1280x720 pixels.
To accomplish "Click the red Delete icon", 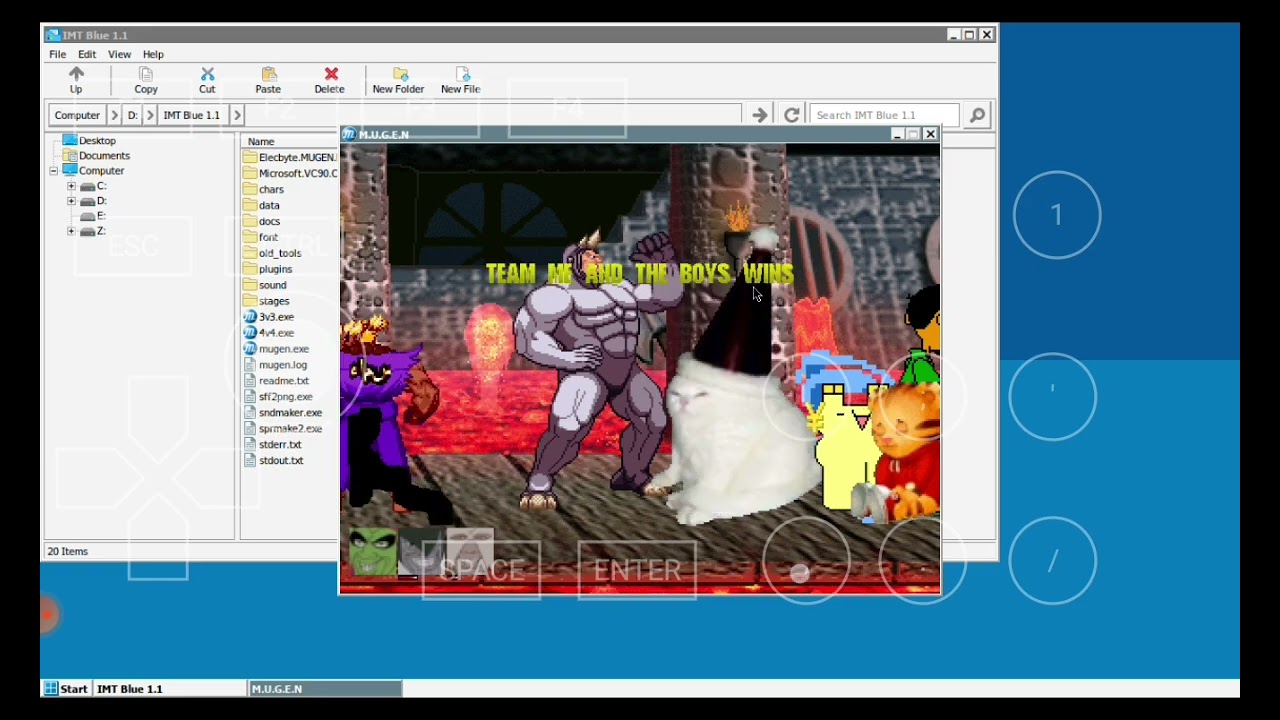I will pyautogui.click(x=331, y=74).
